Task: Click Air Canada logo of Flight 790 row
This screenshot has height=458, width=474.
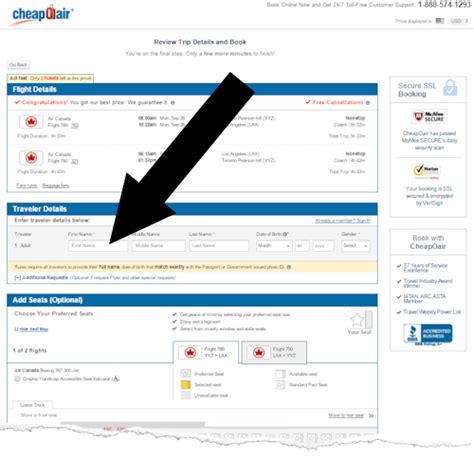Action: (31, 157)
